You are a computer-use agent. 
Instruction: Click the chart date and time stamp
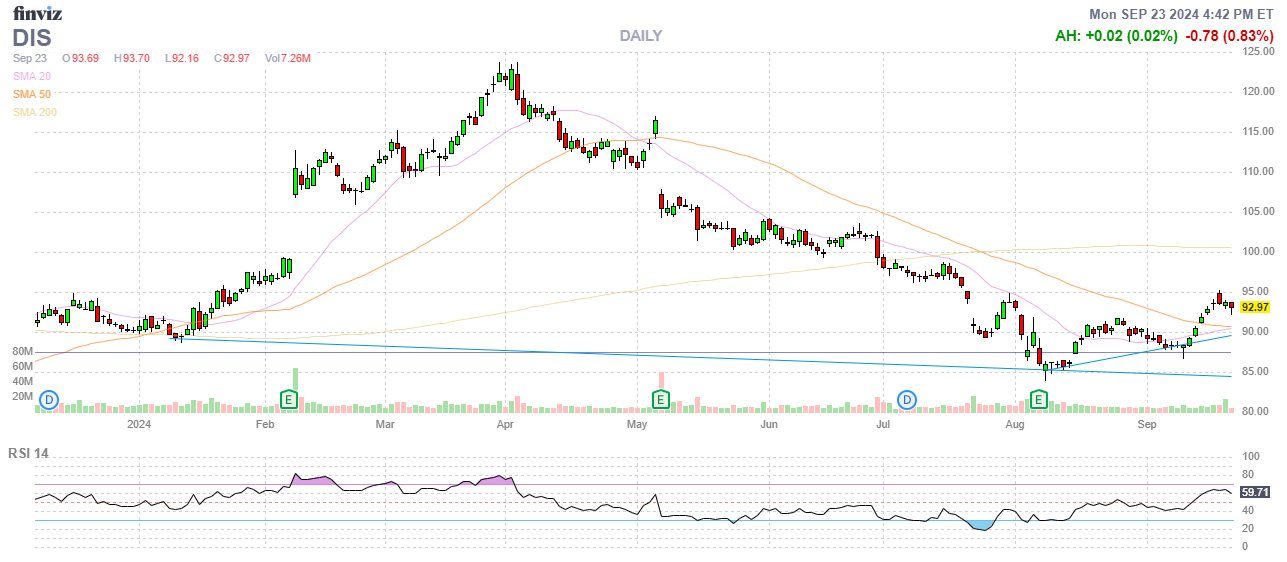coord(1183,14)
